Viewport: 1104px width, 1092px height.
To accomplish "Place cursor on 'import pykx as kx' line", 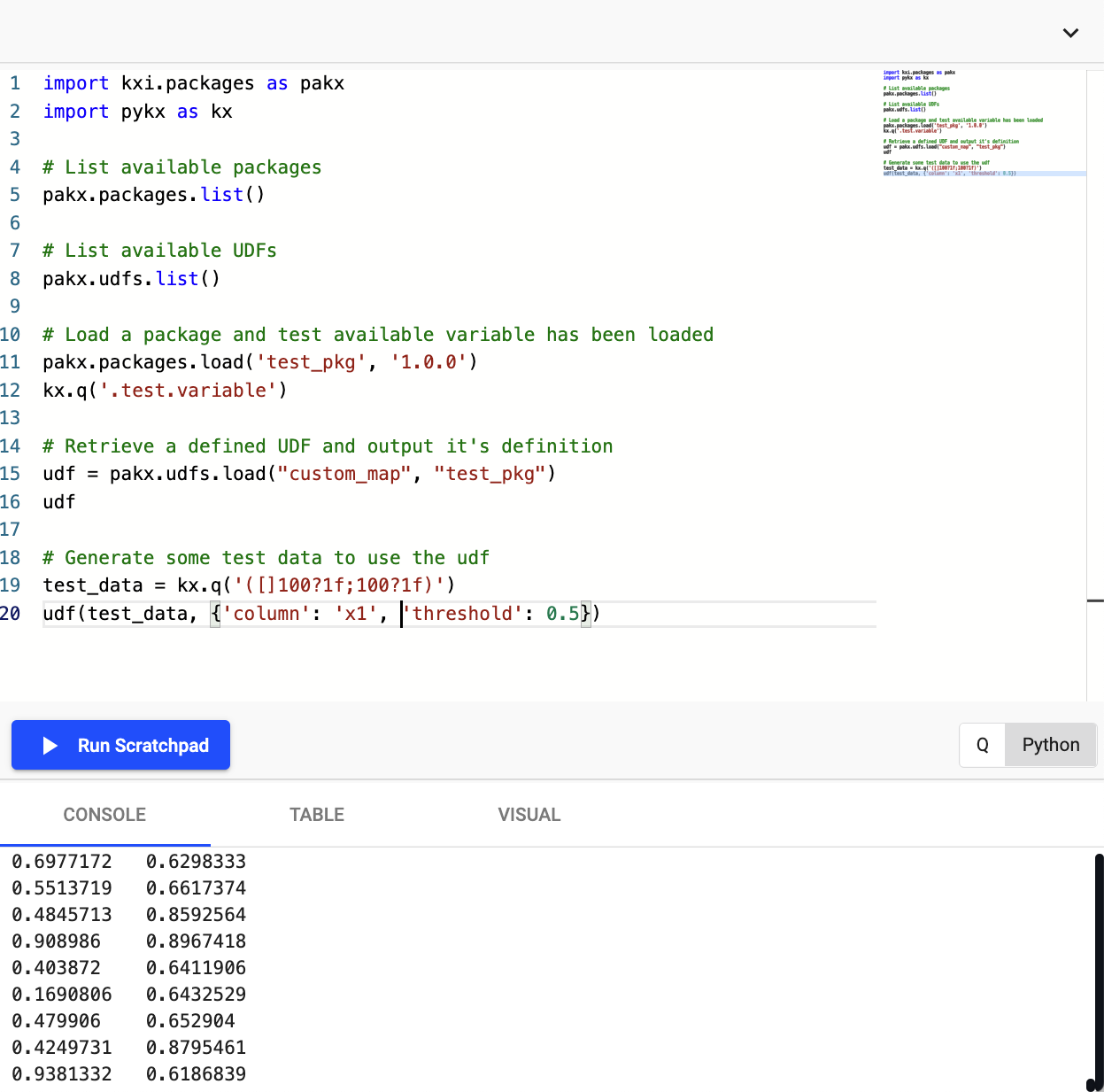I will point(138,112).
